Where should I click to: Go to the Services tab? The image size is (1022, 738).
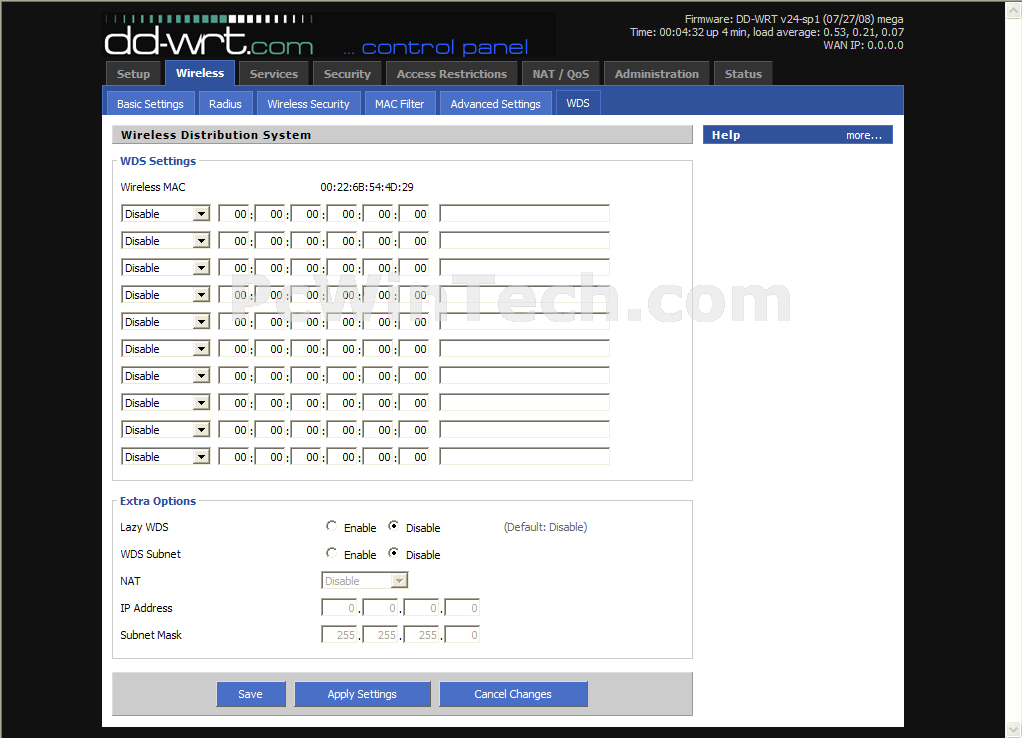coord(274,74)
